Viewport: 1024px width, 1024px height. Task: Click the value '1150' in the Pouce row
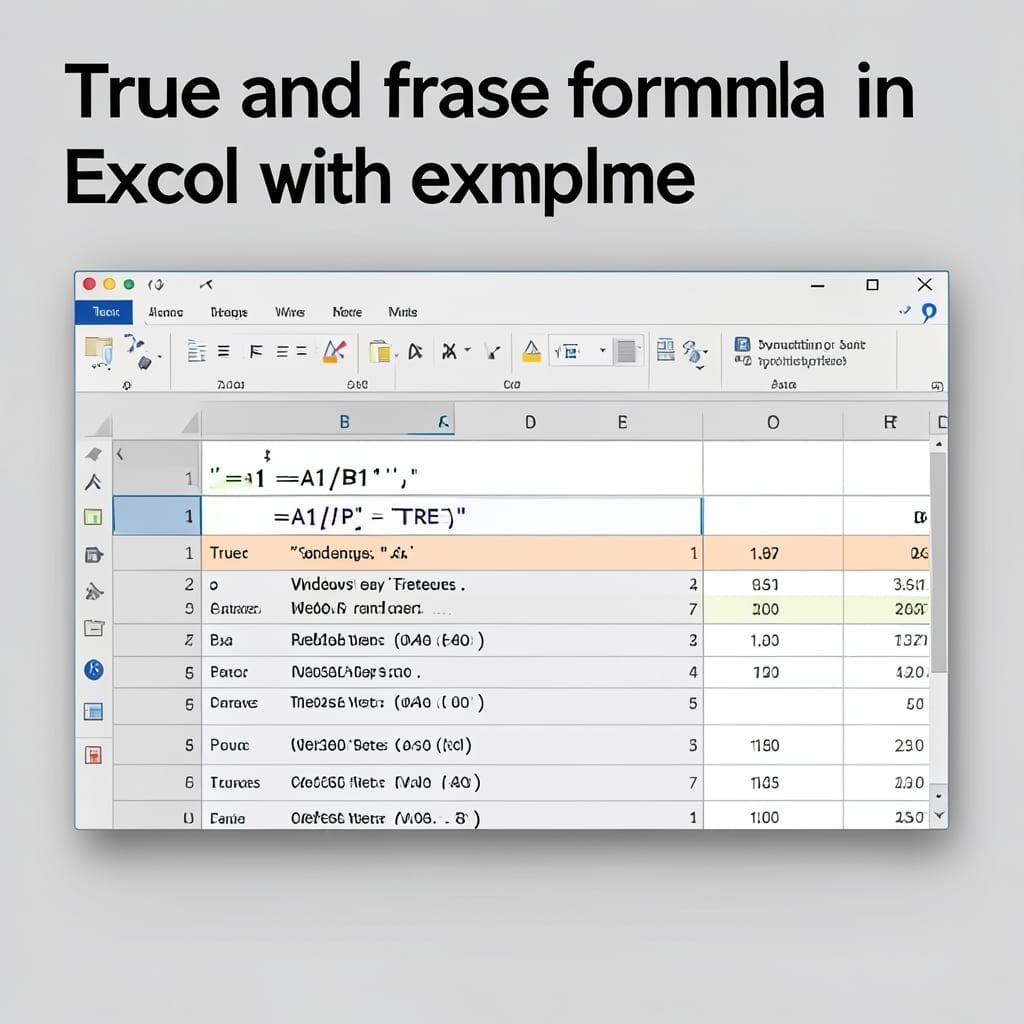tap(764, 745)
